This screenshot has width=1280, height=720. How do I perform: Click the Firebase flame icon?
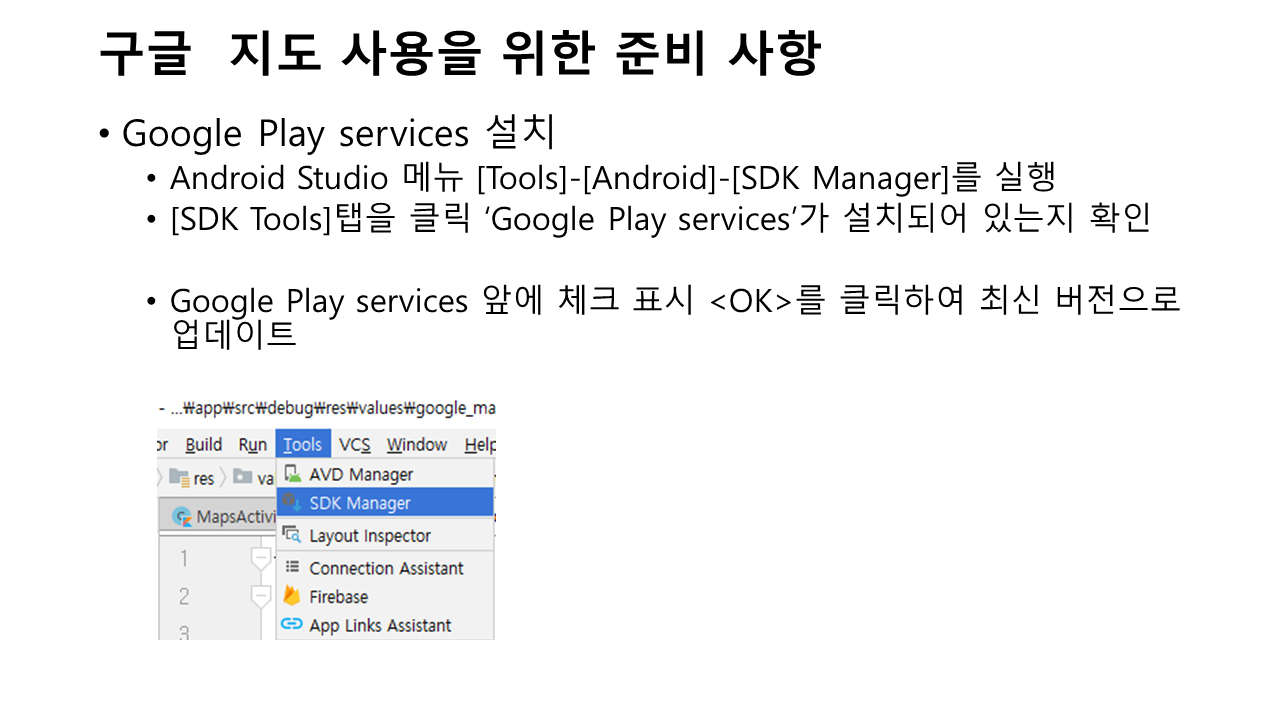point(292,596)
